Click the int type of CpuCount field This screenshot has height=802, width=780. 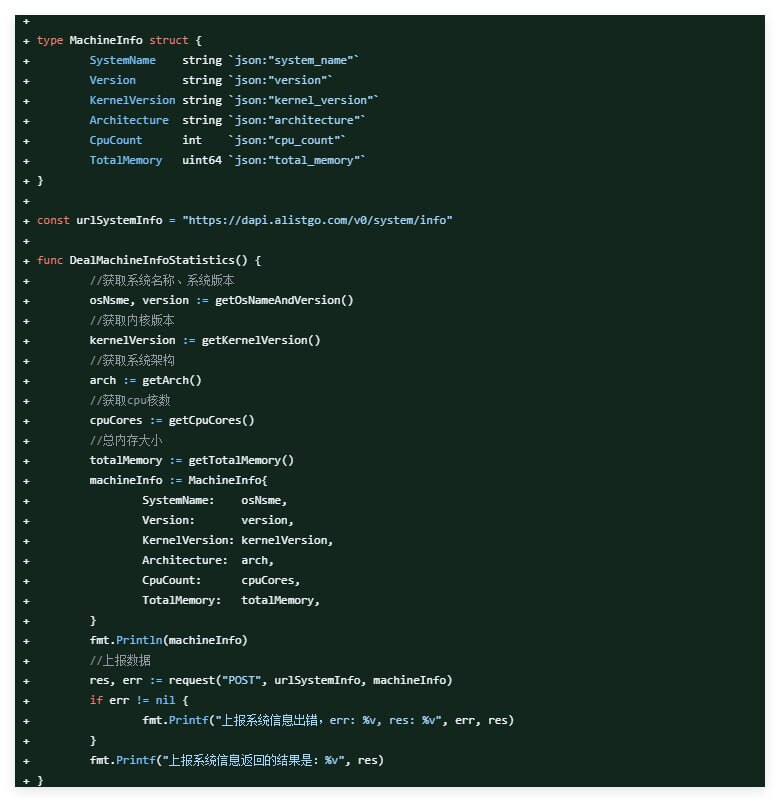[192, 140]
